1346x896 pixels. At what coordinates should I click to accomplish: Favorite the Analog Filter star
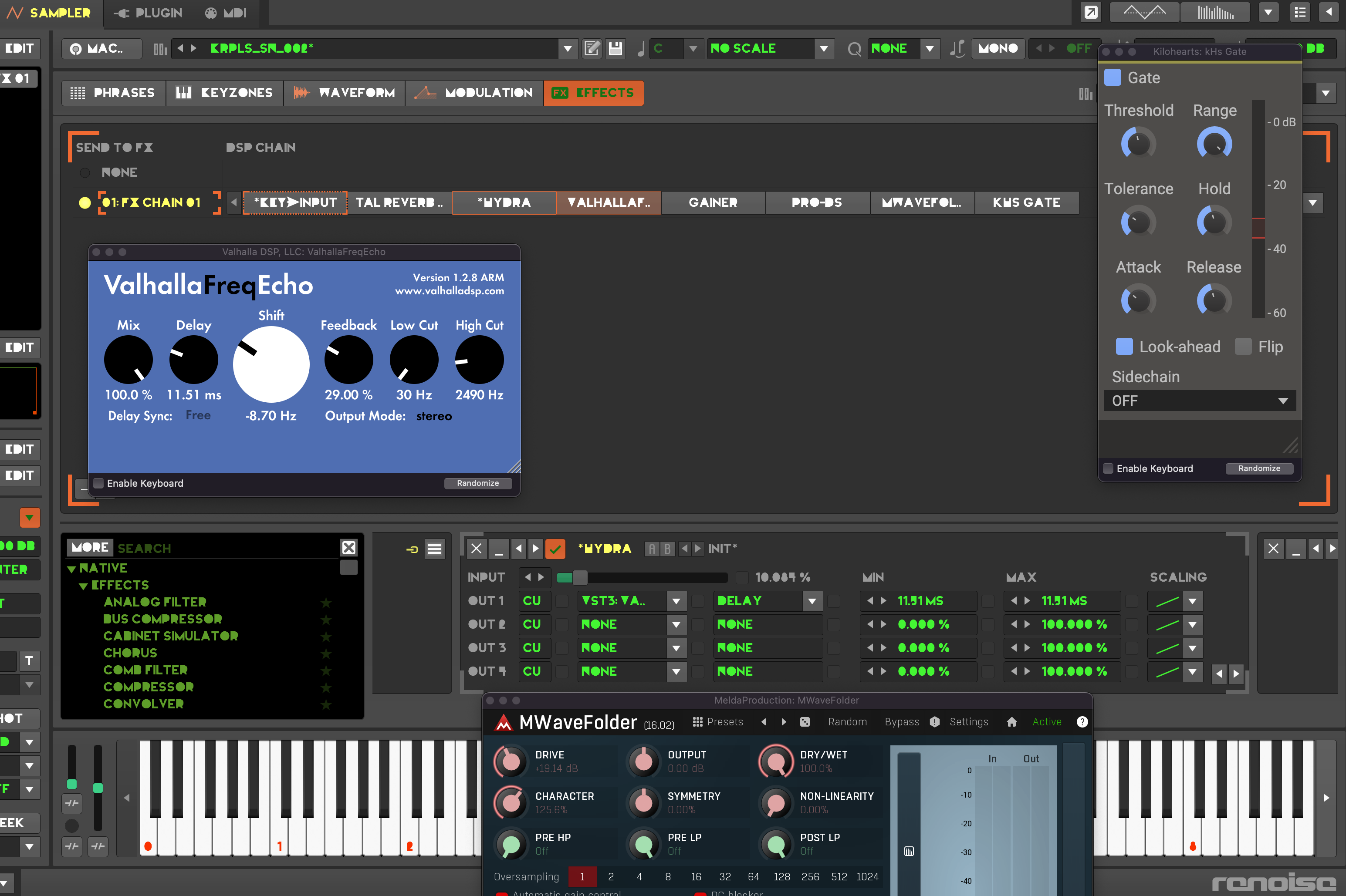pos(326,602)
